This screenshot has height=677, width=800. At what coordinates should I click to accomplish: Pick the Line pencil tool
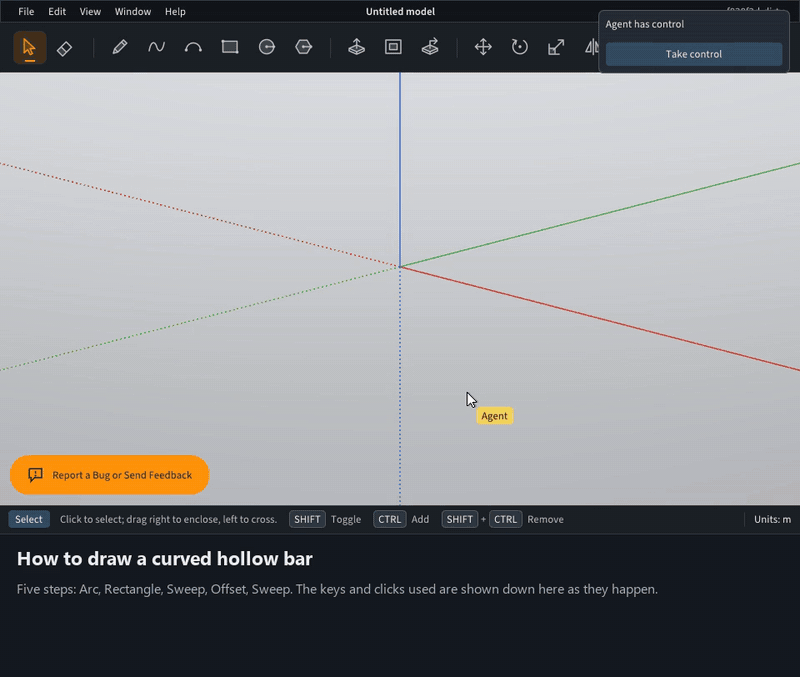point(119,47)
